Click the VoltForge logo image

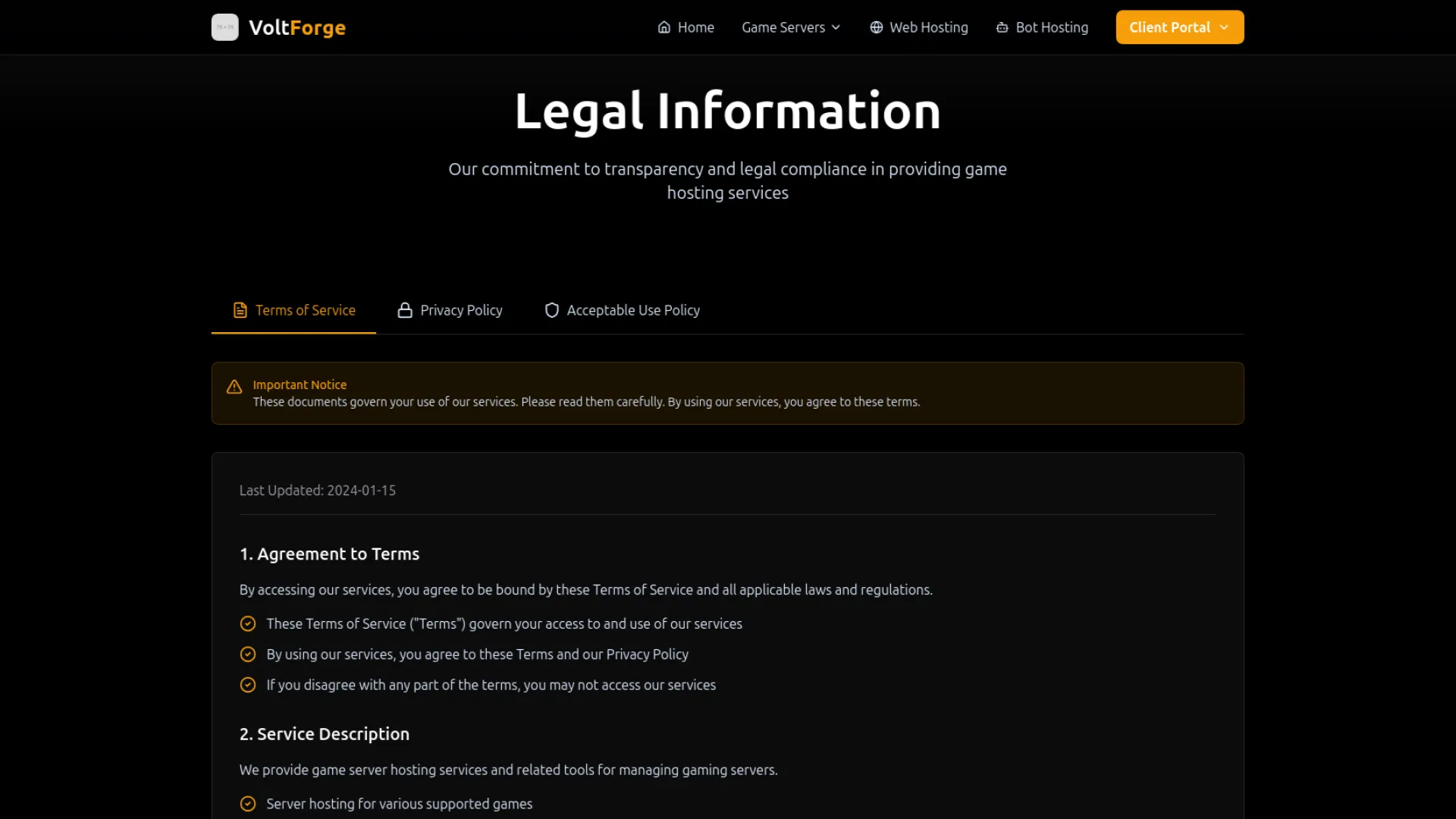pos(224,27)
